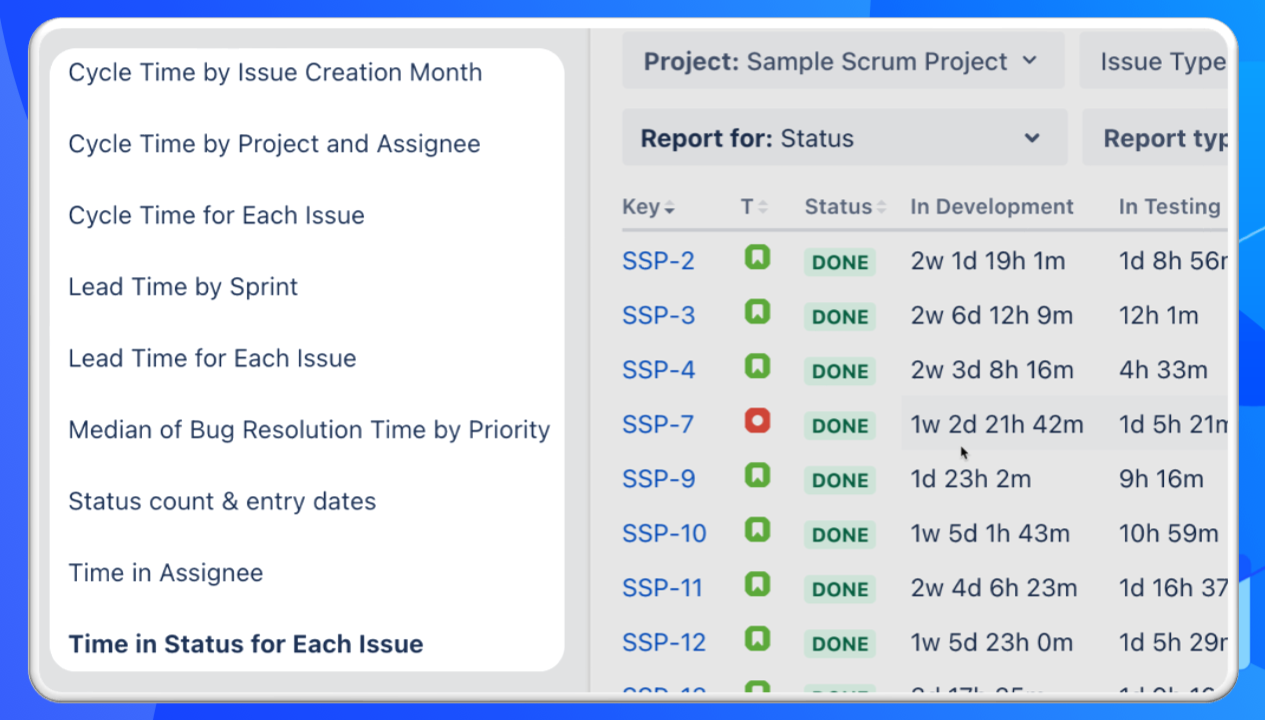Select Median of Bug Resolution Time by Priority

click(309, 430)
